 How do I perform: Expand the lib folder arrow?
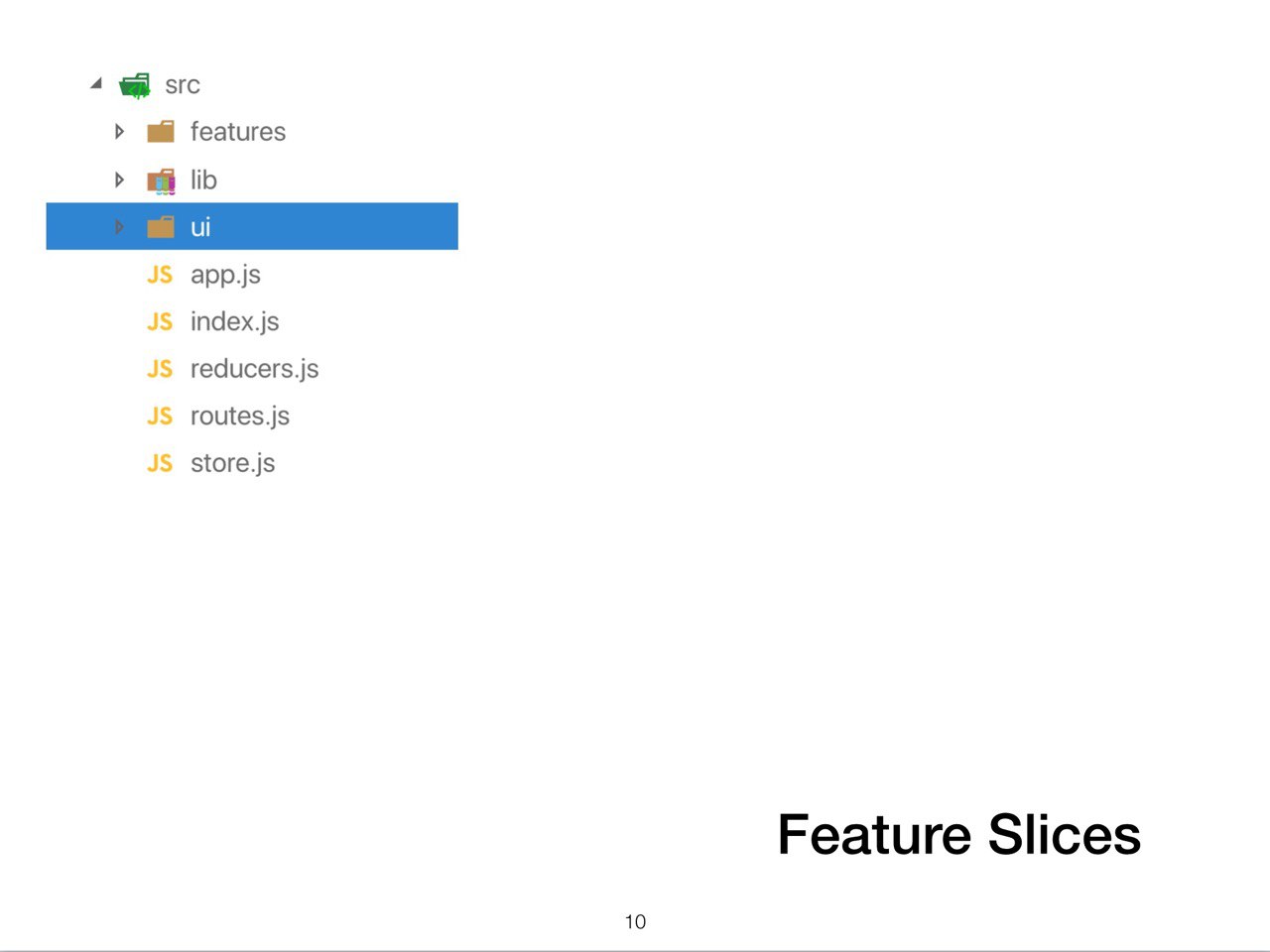(119, 179)
